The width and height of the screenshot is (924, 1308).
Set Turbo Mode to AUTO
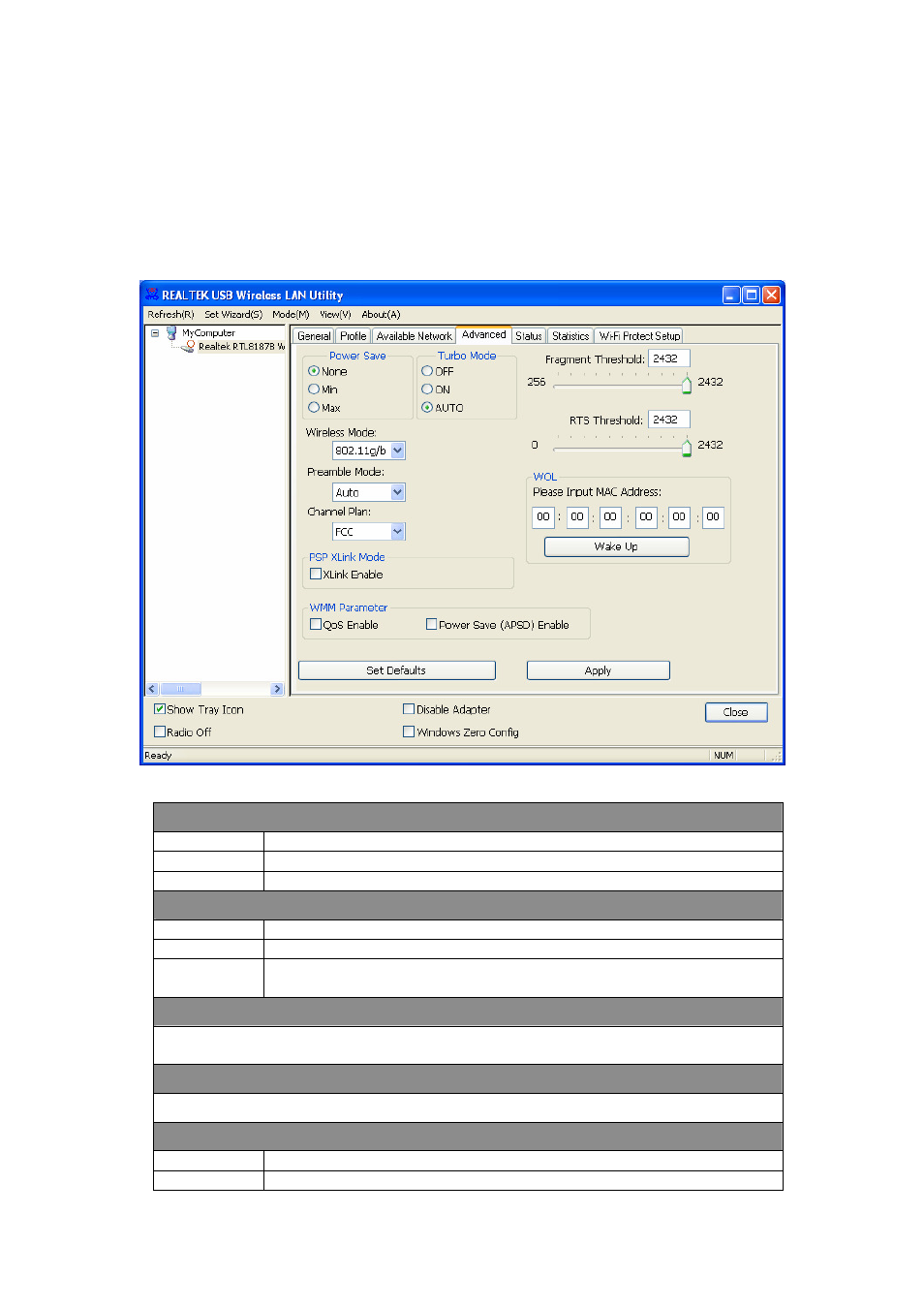[x=427, y=408]
